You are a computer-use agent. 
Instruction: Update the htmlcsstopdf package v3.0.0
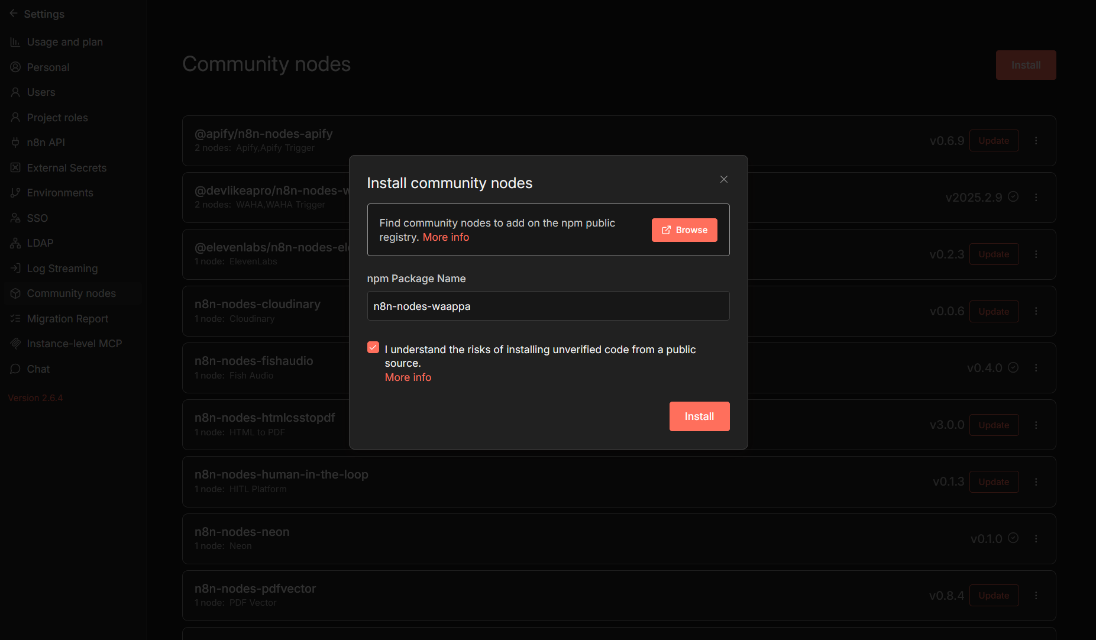[993, 425]
